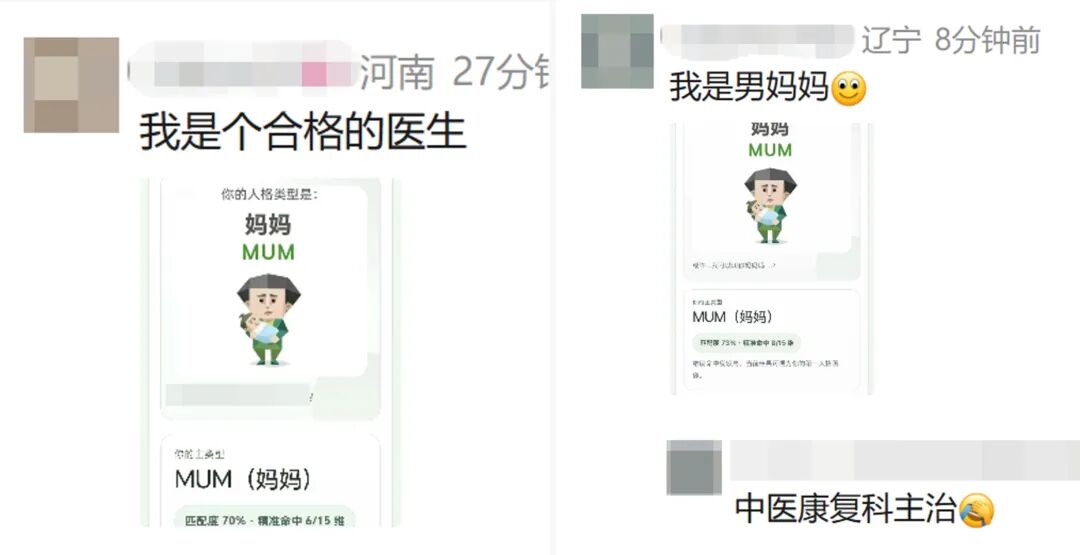Enlarge the right MUM result image attachment

pos(771,259)
